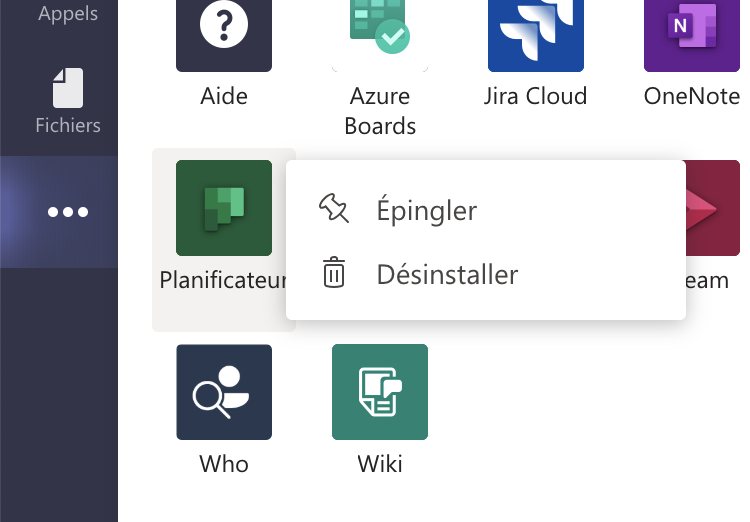Click the Wiki label text
The height and width of the screenshot is (522, 750).
pos(380,464)
